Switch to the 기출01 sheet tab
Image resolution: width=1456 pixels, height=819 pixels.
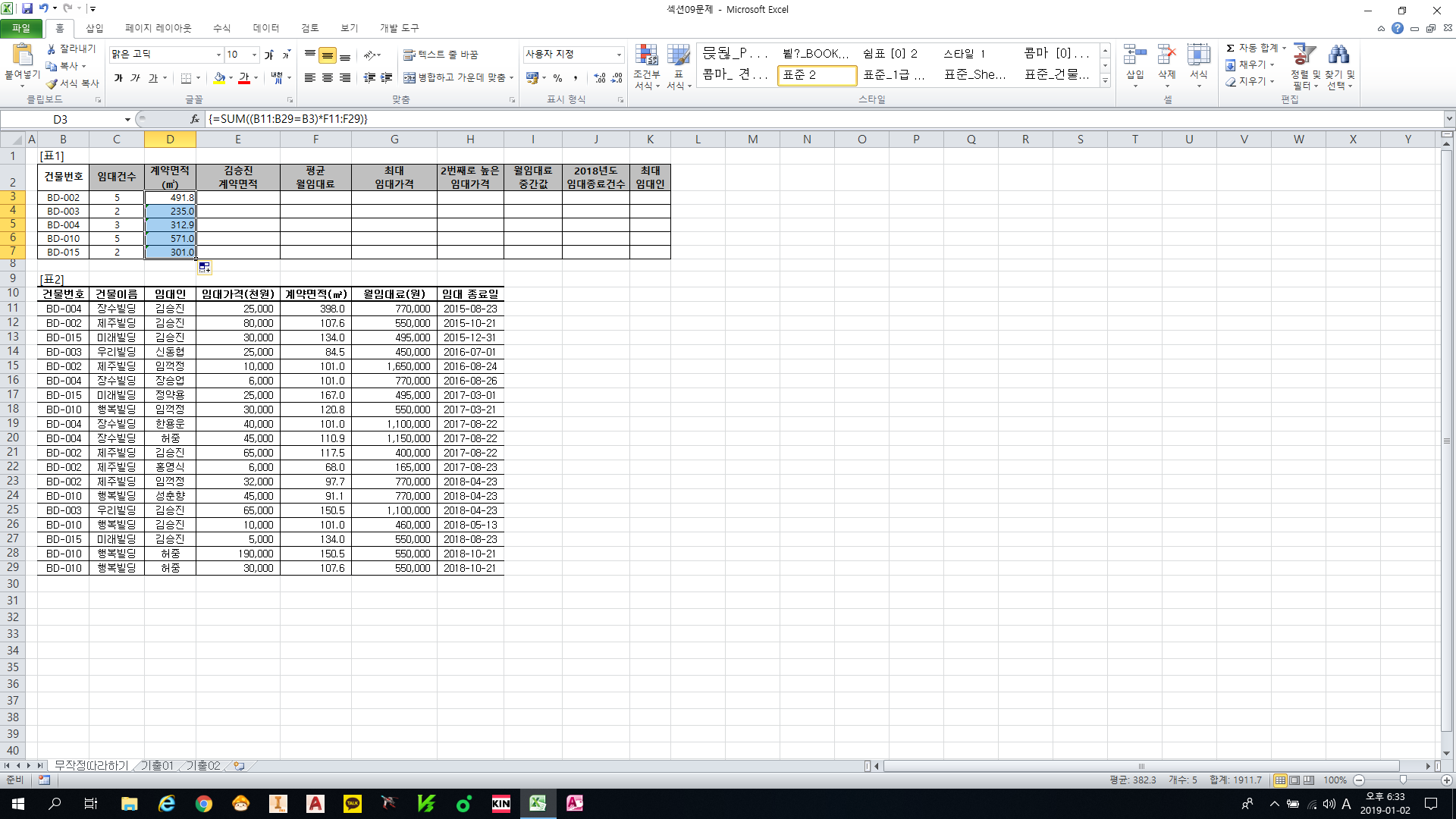point(157,766)
